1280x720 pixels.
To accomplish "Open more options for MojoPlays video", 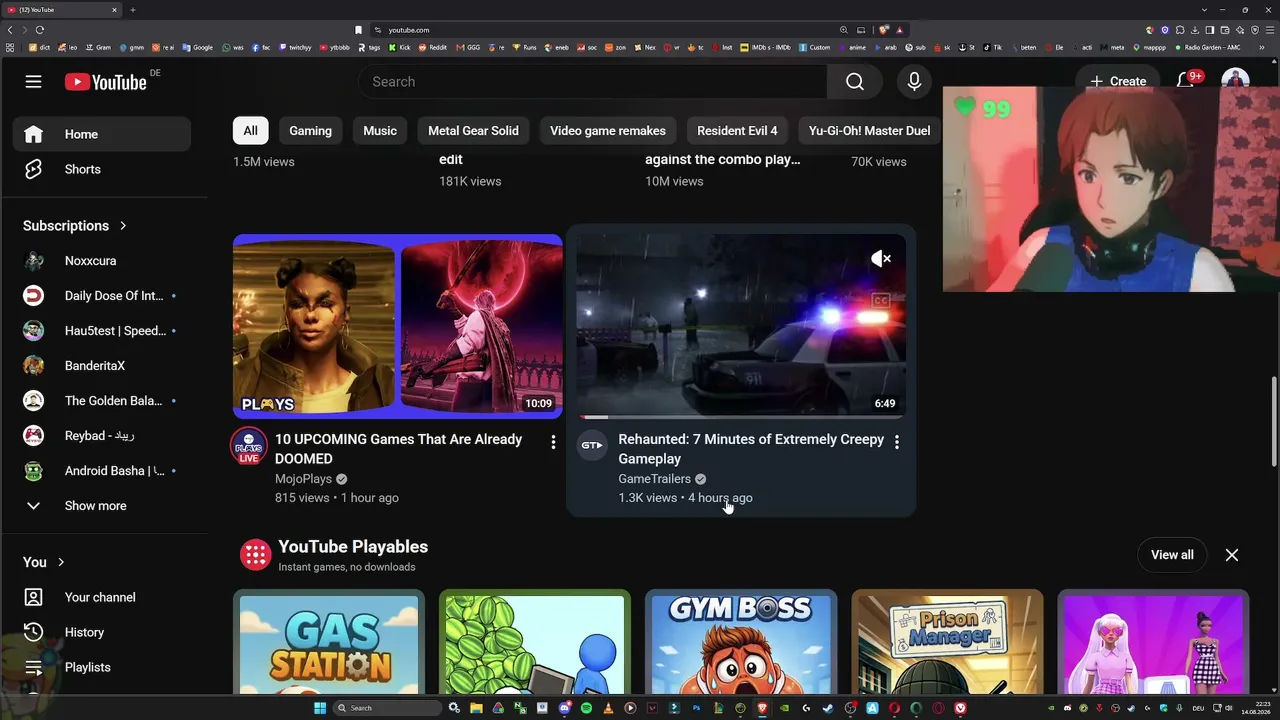I will tap(553, 442).
